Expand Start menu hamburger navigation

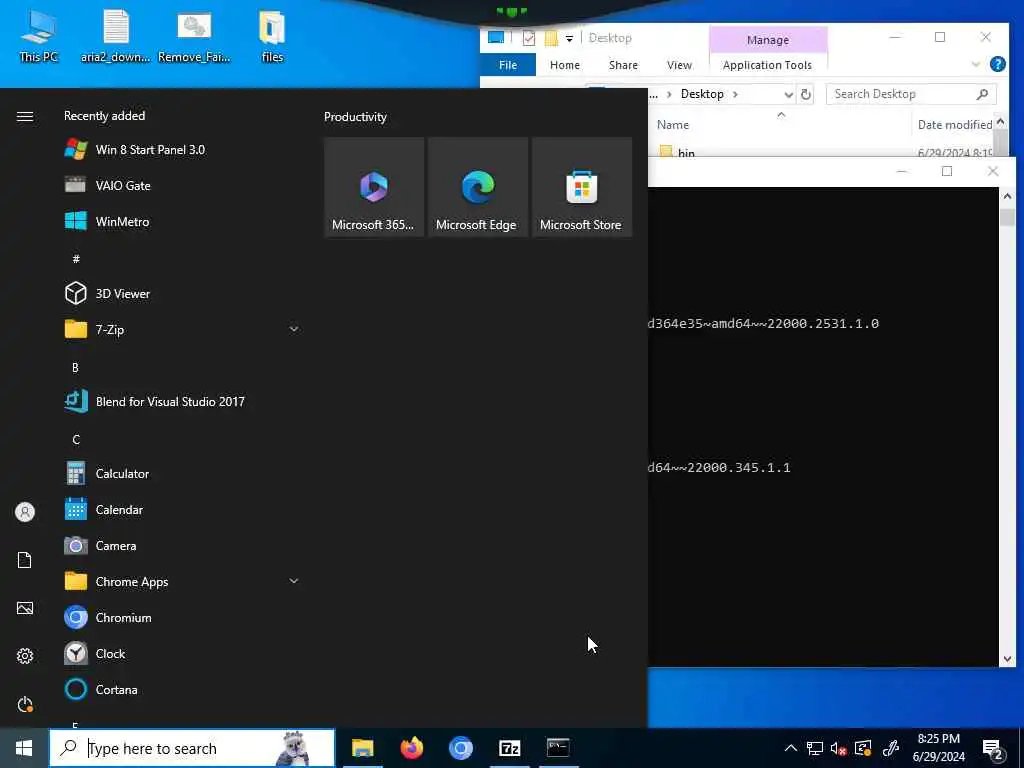pos(25,116)
